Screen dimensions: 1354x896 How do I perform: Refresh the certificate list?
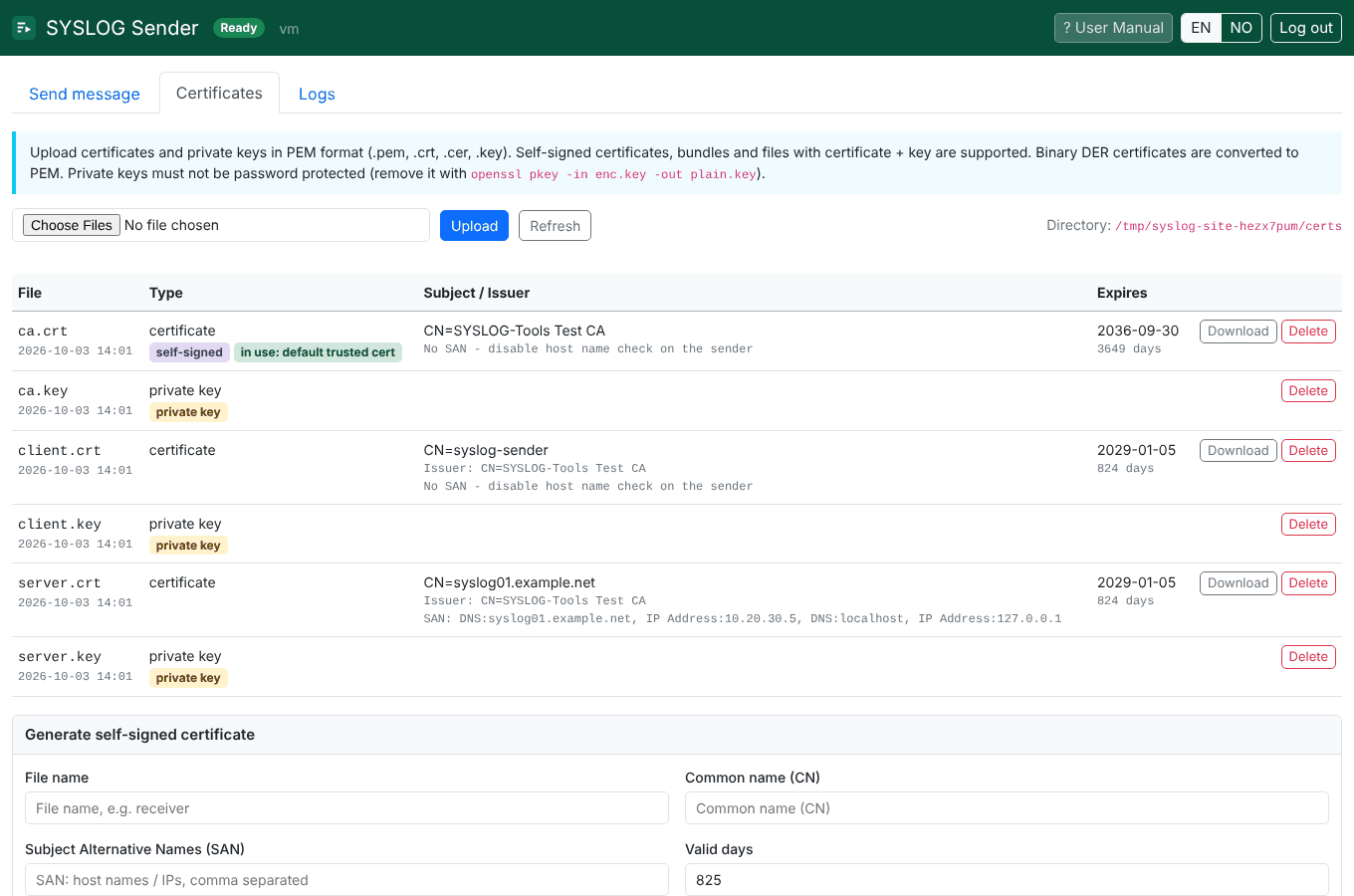(x=555, y=226)
